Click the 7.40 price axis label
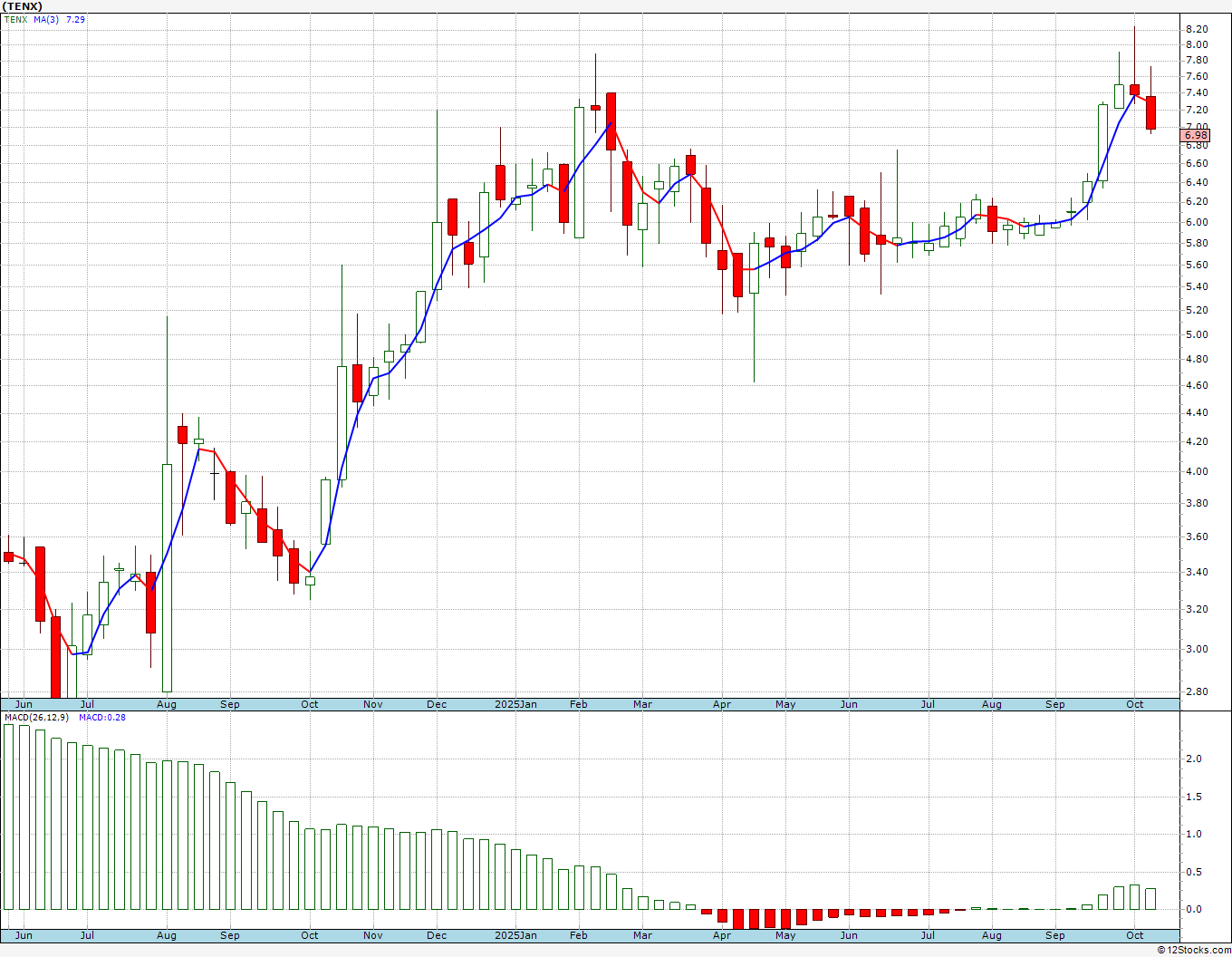Screen dimensions: 1232x957 click(x=1197, y=93)
